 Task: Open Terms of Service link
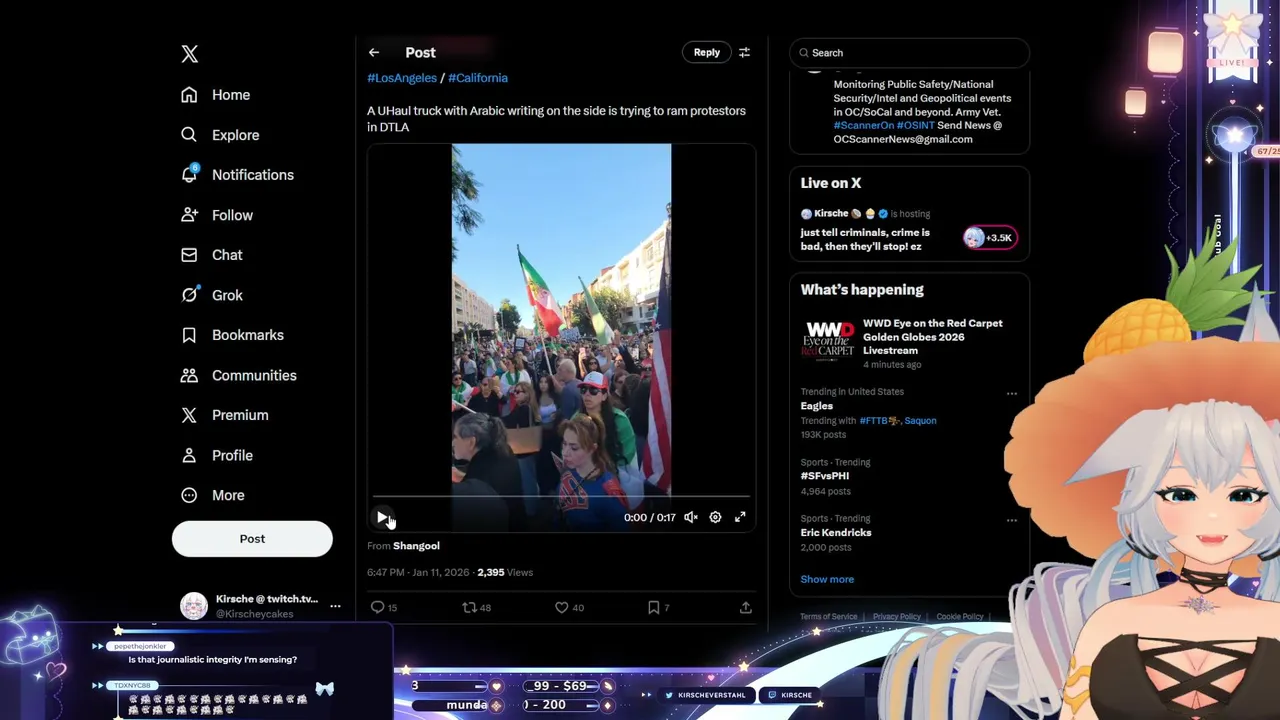click(828, 617)
